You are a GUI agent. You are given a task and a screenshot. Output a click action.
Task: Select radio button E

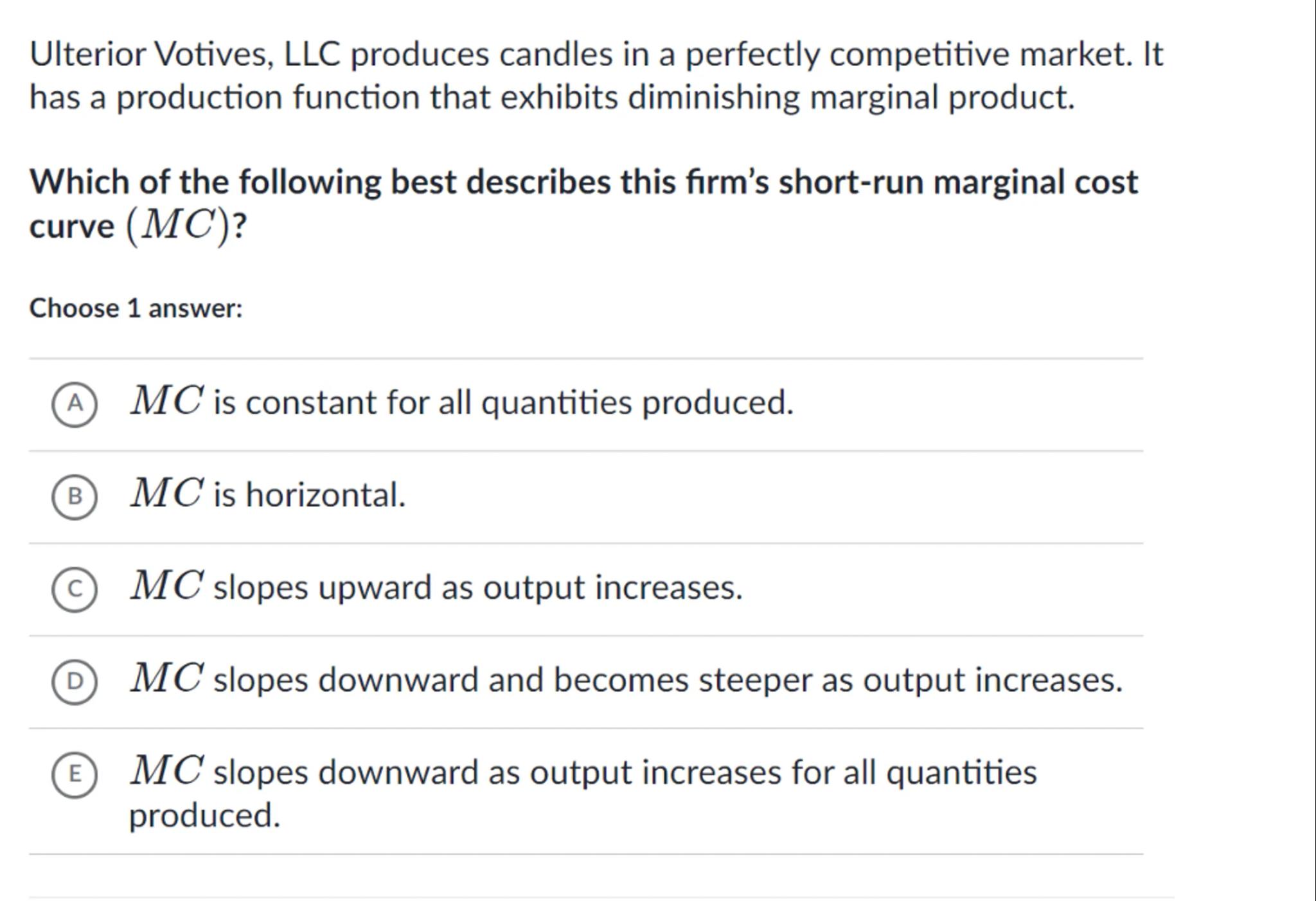pyautogui.click(x=75, y=774)
